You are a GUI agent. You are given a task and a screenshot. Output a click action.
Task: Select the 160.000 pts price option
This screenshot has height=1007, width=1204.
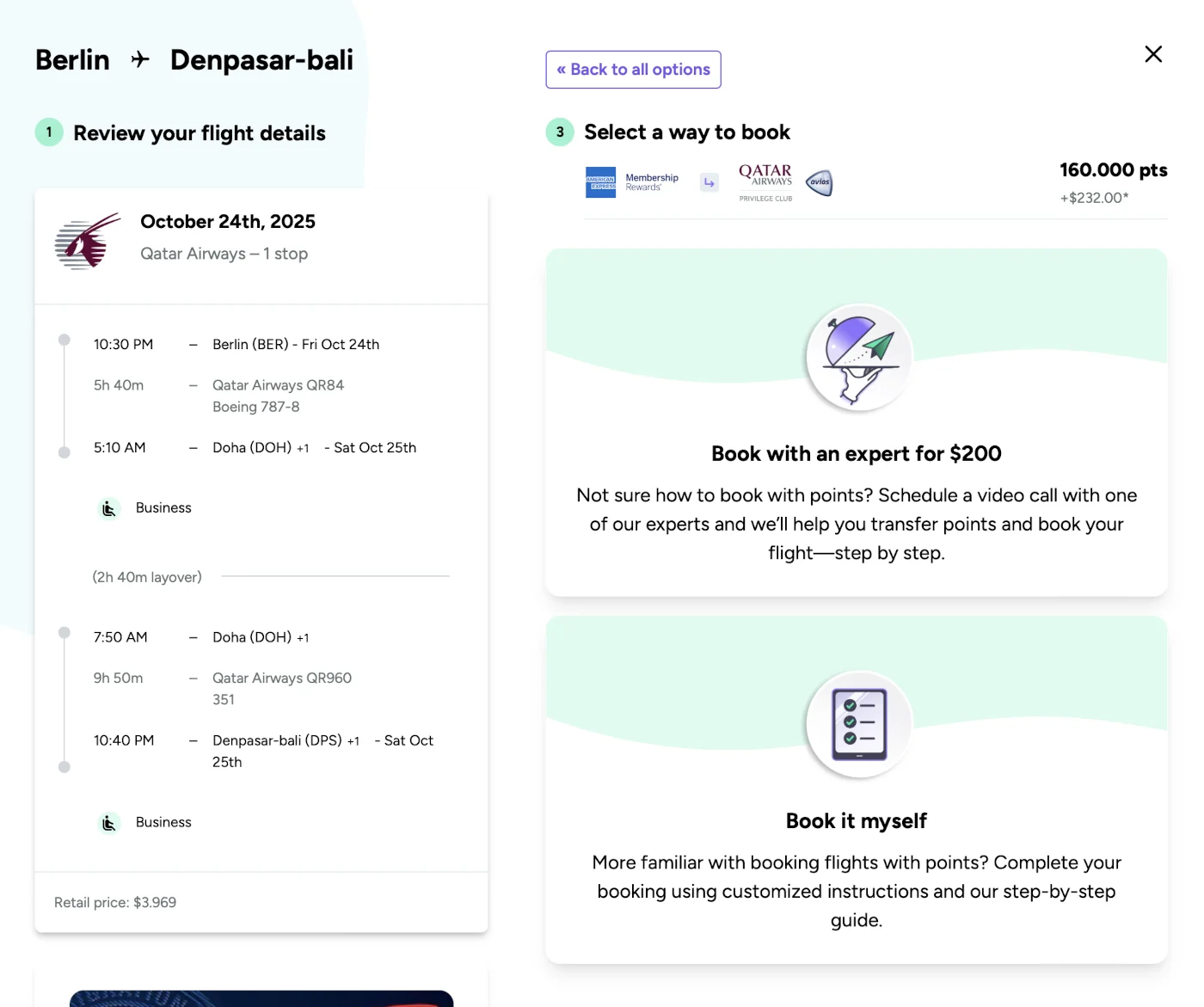(1112, 170)
